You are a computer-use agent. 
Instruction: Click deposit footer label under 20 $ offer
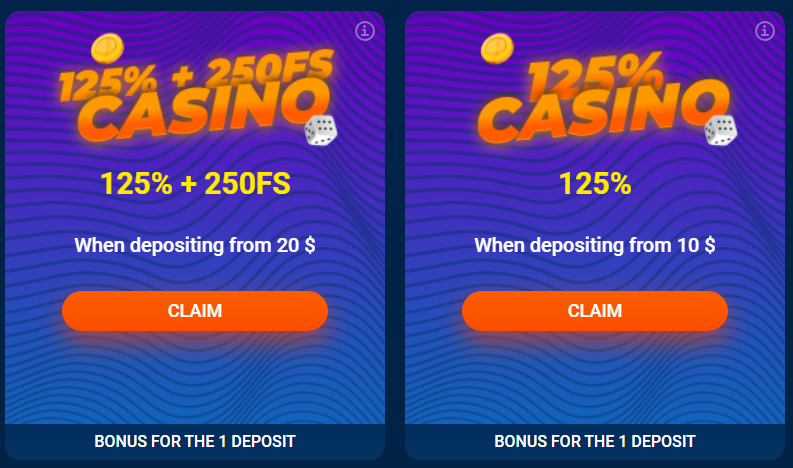coord(195,440)
